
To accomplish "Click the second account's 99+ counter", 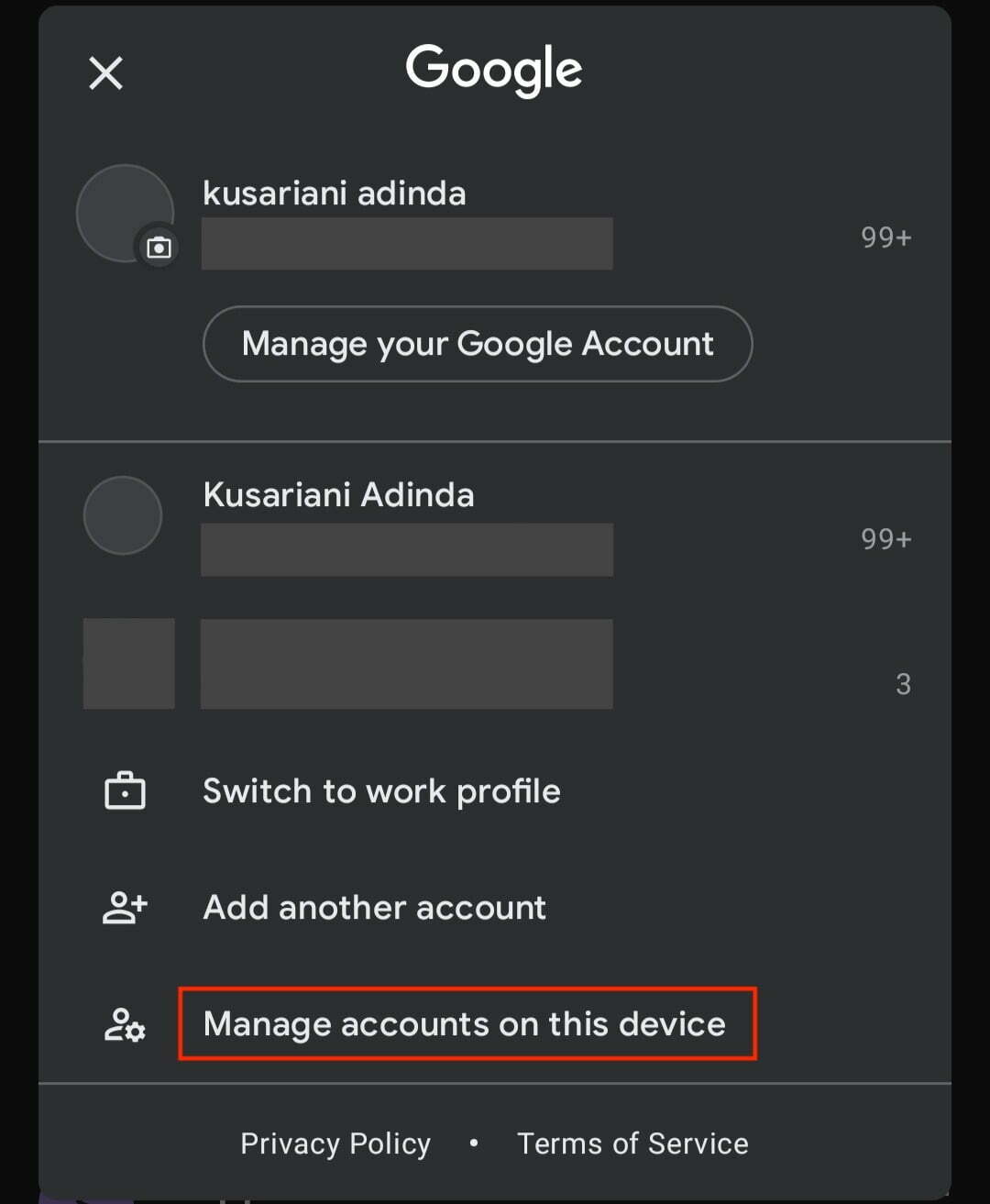I will tap(885, 538).
